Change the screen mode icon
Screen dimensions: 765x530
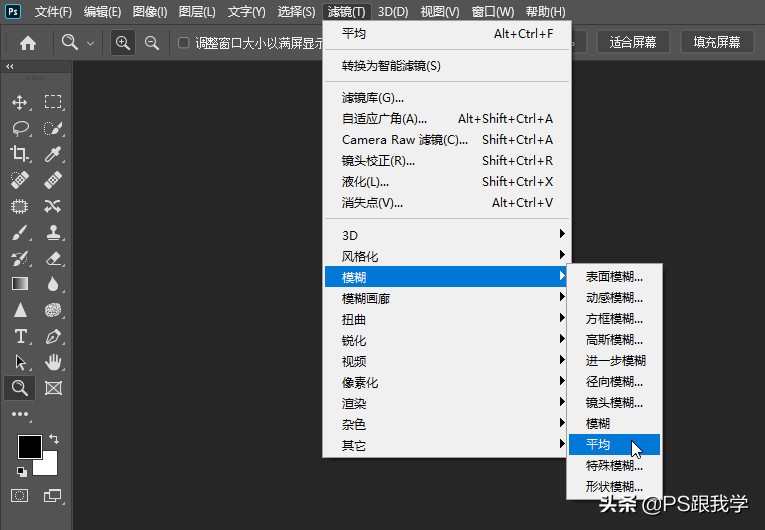pyautogui.click(x=53, y=496)
